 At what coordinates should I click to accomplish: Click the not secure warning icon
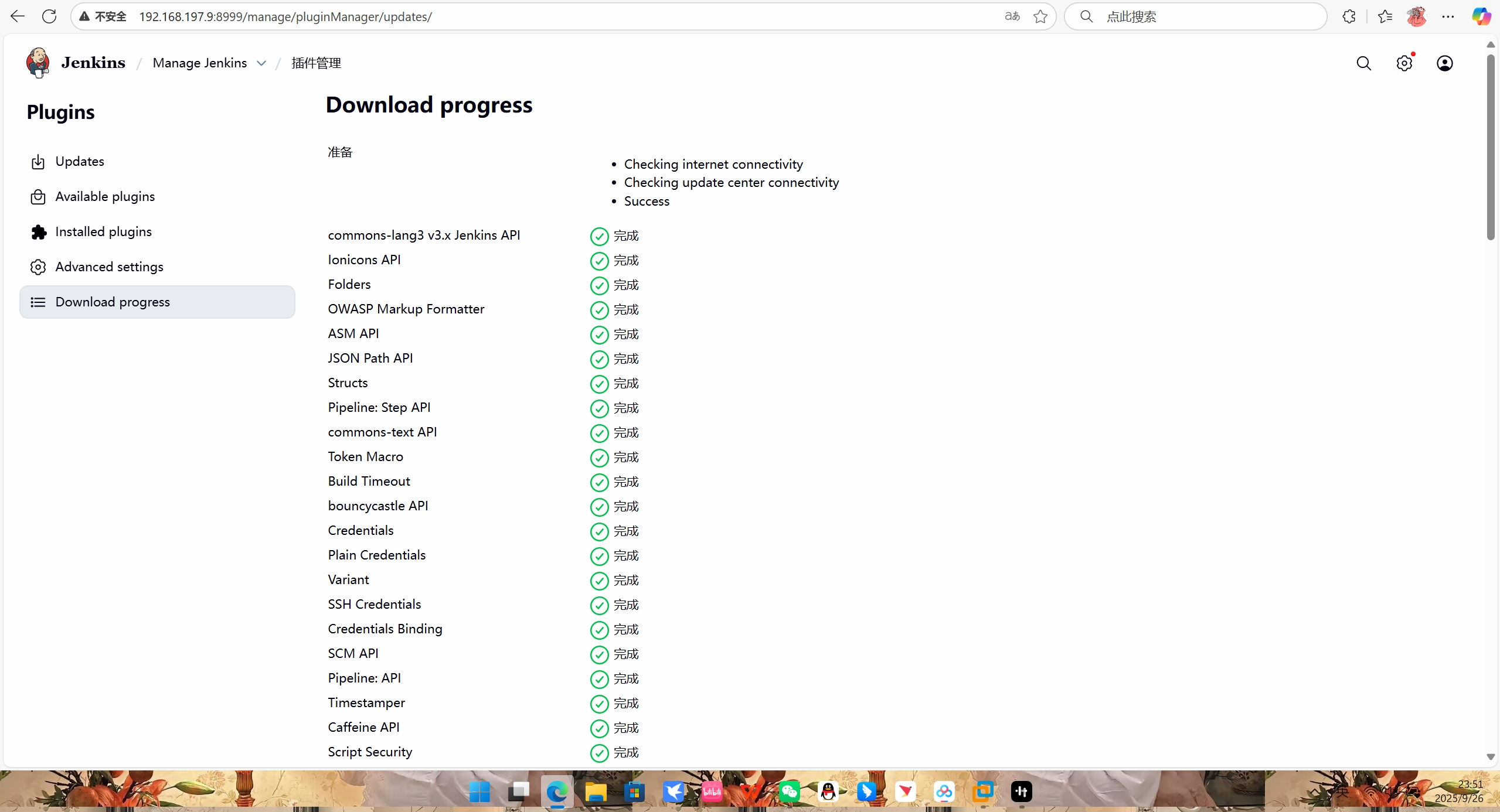85,16
